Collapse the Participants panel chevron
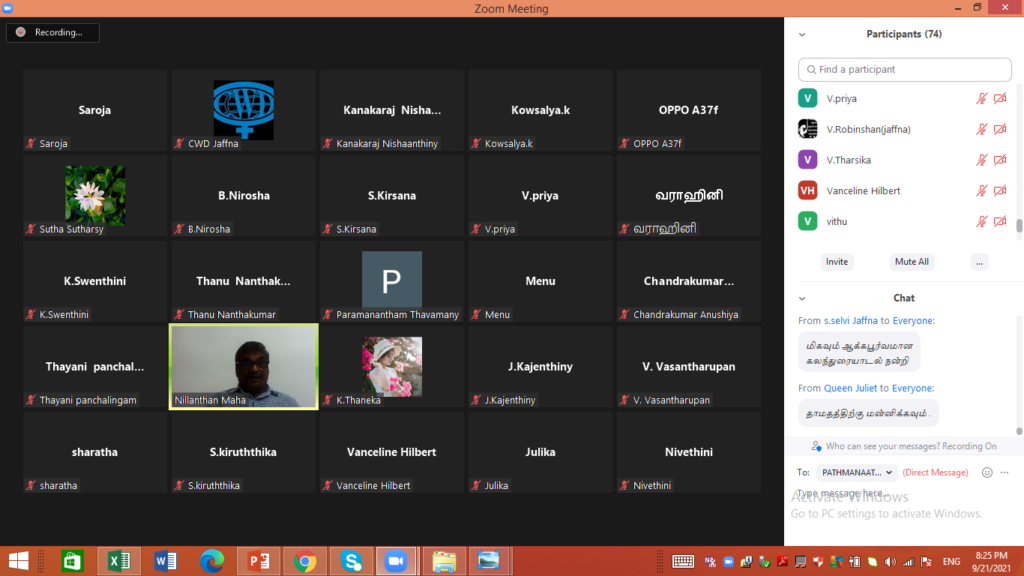 (802, 35)
